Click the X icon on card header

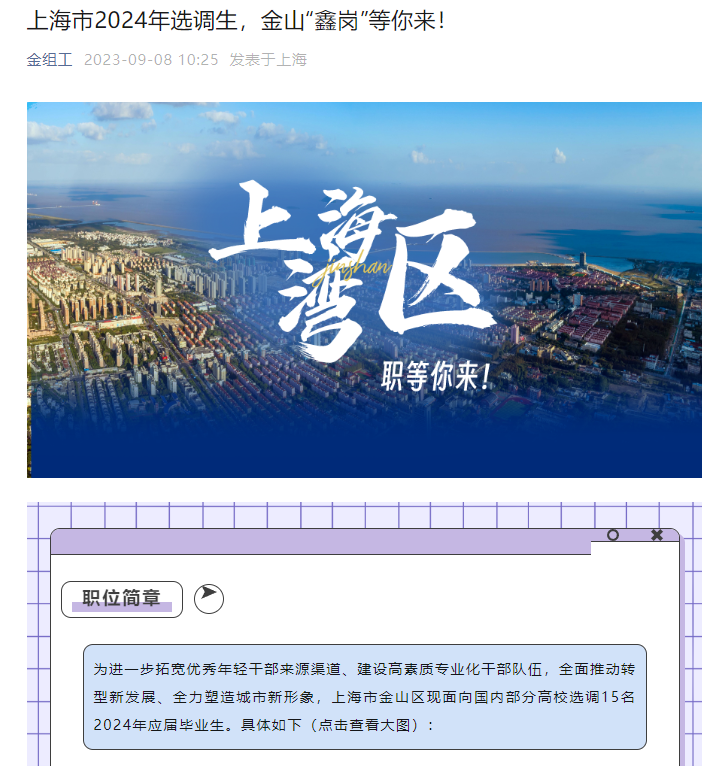click(657, 535)
